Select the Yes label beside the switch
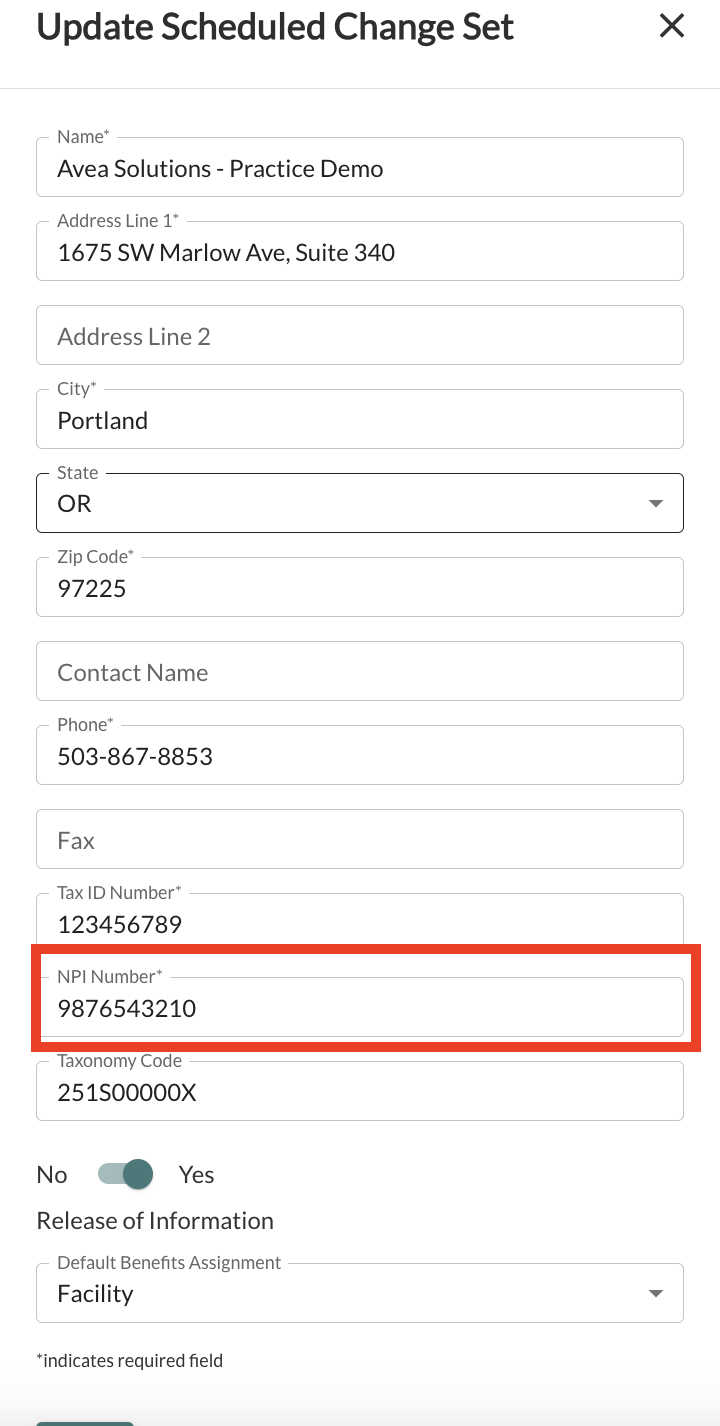Screen dimensions: 720x1426 [196, 1174]
